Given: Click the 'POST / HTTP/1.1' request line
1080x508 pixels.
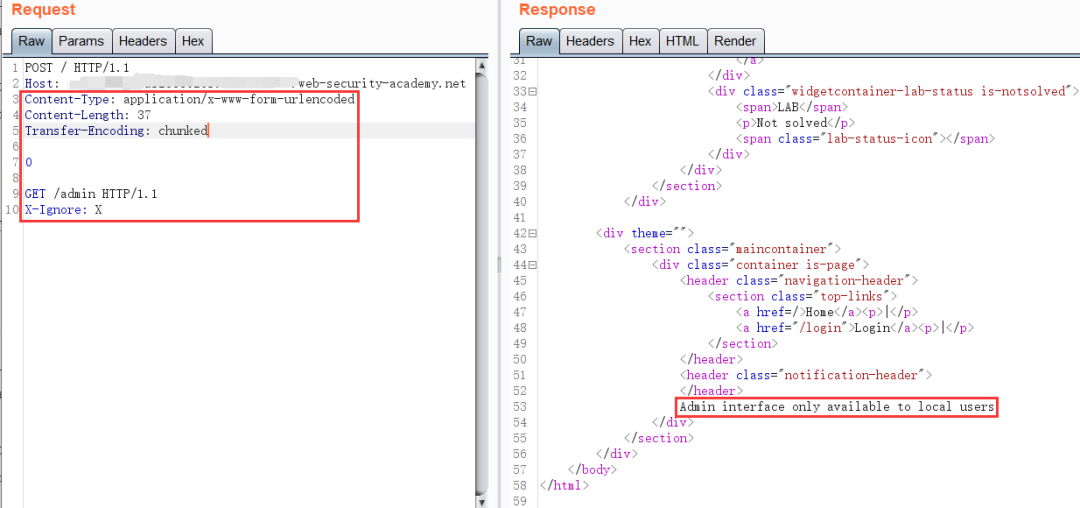Looking at the screenshot, I should click(x=77, y=68).
